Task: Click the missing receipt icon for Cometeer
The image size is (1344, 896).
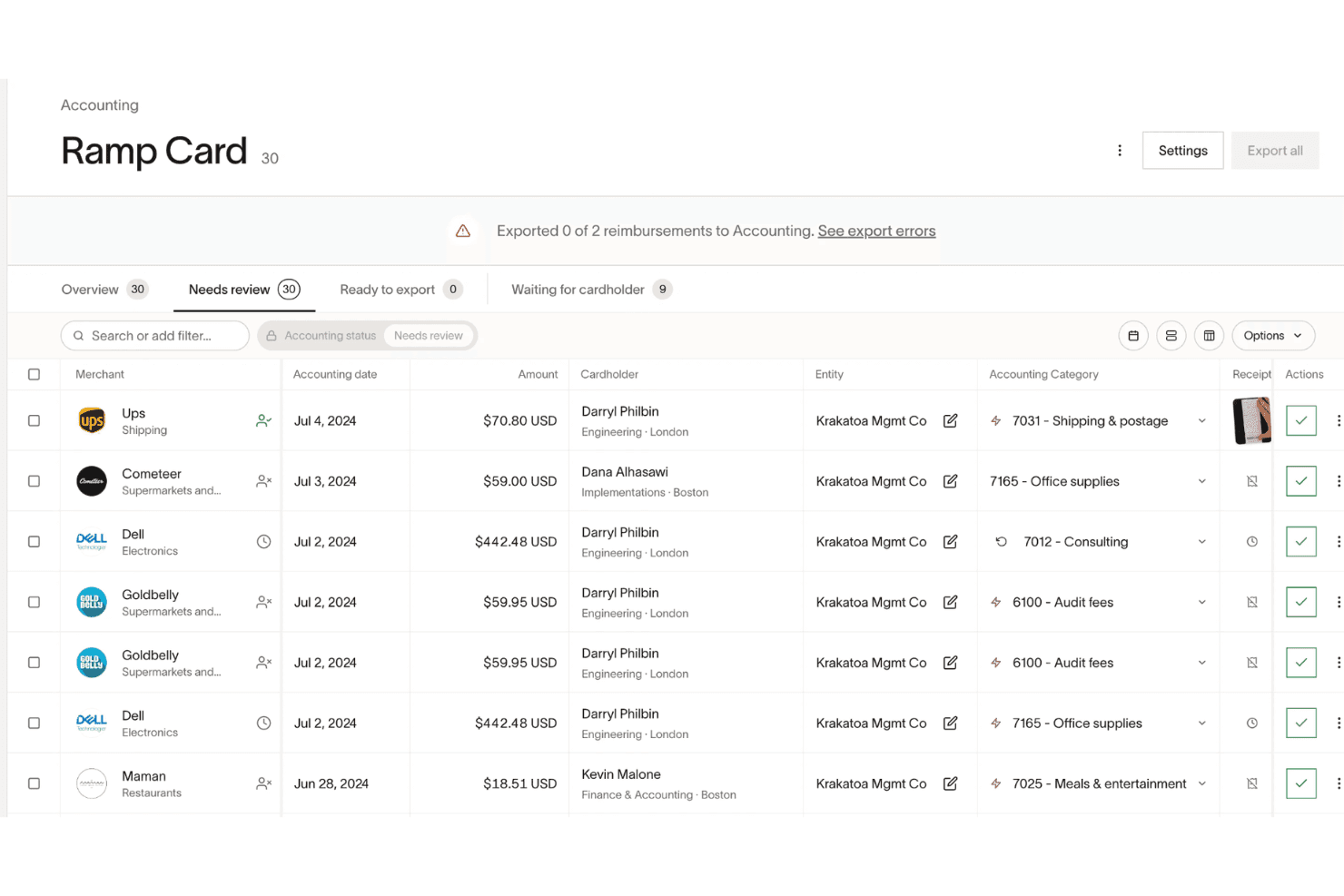Action: pos(1252,481)
